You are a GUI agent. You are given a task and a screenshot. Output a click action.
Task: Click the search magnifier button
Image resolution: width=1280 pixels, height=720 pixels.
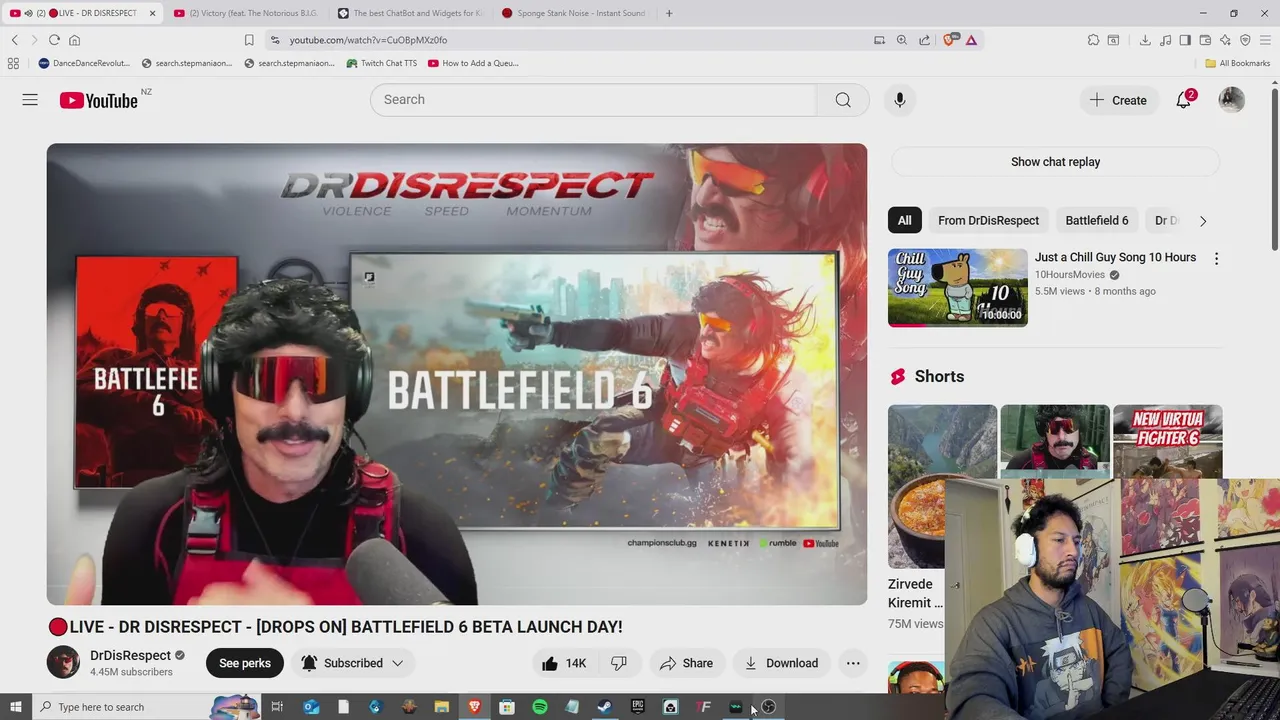843,100
